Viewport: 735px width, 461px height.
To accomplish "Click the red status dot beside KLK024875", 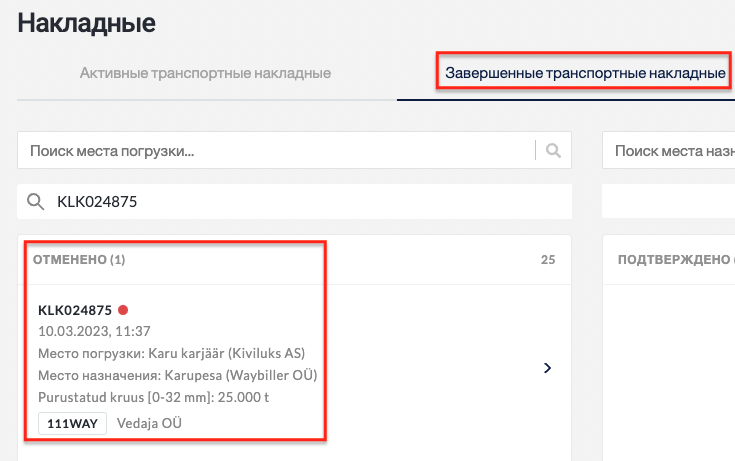I will [123, 310].
